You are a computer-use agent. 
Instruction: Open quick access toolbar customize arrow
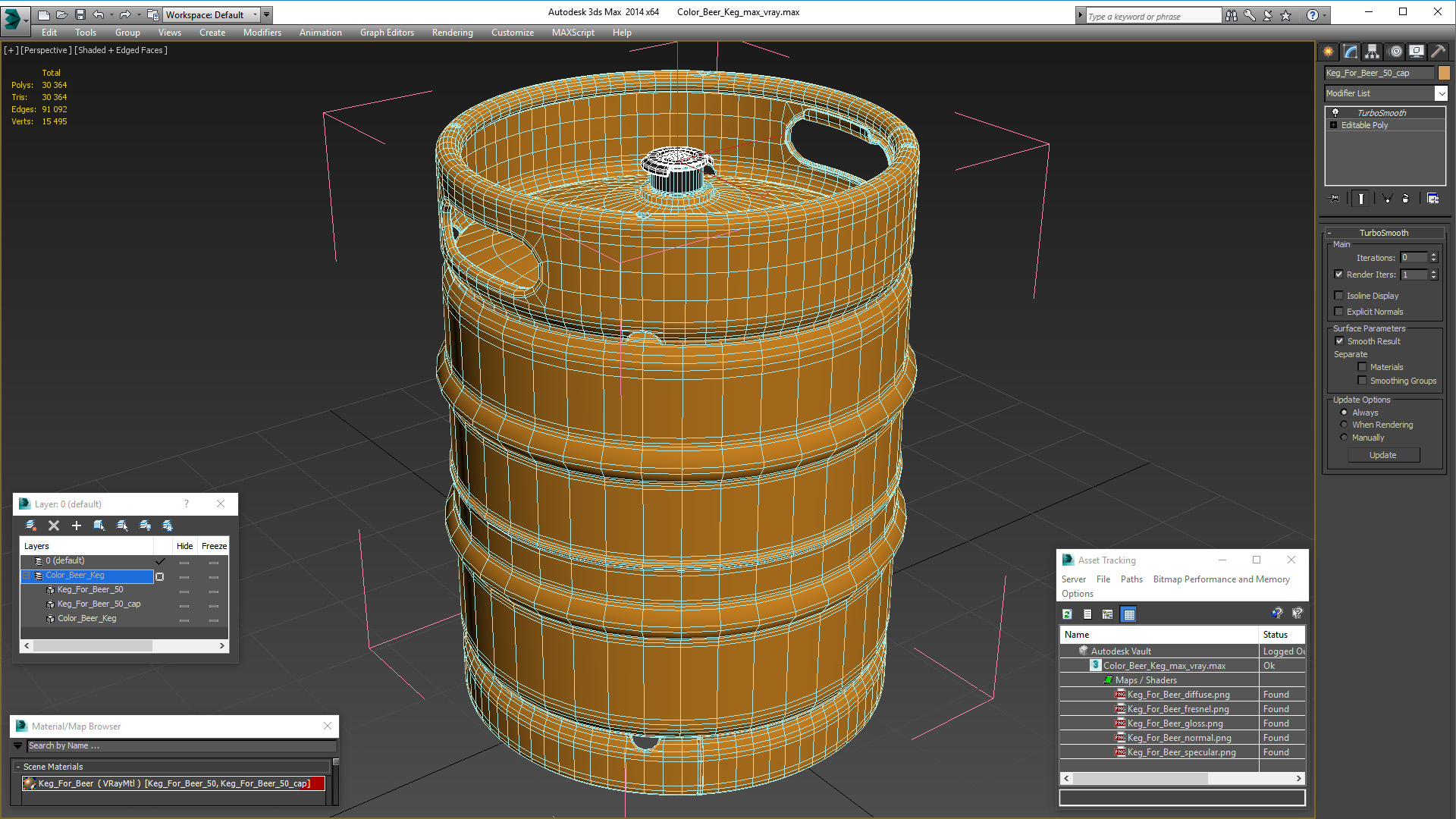click(266, 14)
